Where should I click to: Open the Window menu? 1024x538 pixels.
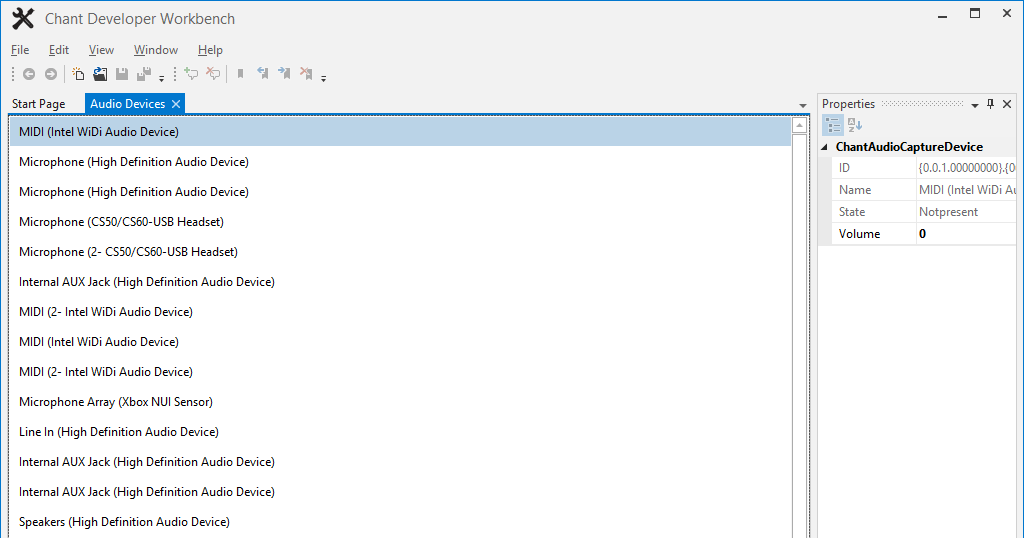pos(155,50)
